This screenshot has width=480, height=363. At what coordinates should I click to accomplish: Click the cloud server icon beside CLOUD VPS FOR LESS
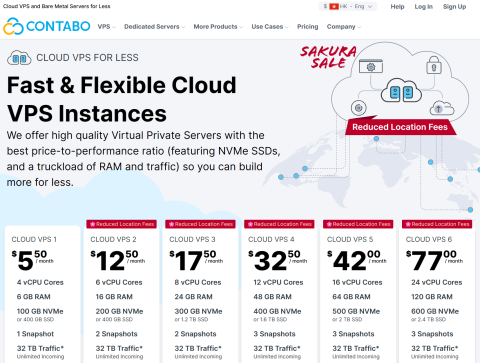[x=19, y=58]
